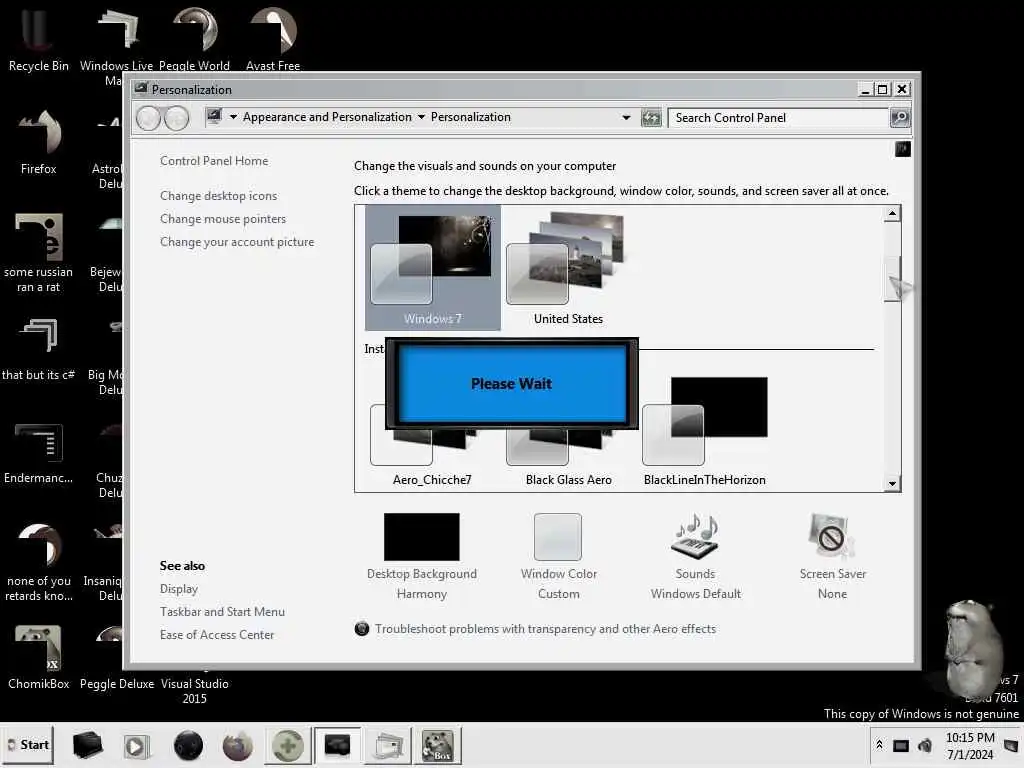The width and height of the screenshot is (1024, 768).
Task: Select the Aero_Chicche7 theme
Action: point(432,451)
